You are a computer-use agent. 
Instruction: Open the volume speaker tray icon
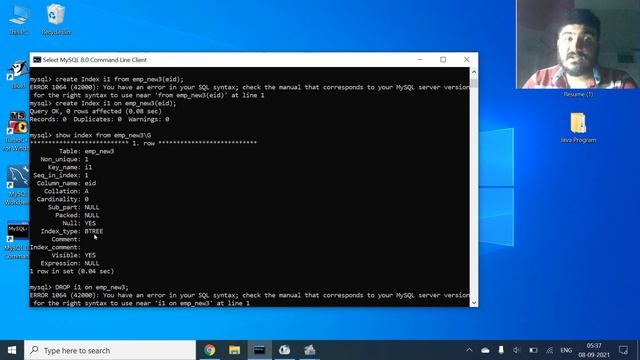pos(517,350)
